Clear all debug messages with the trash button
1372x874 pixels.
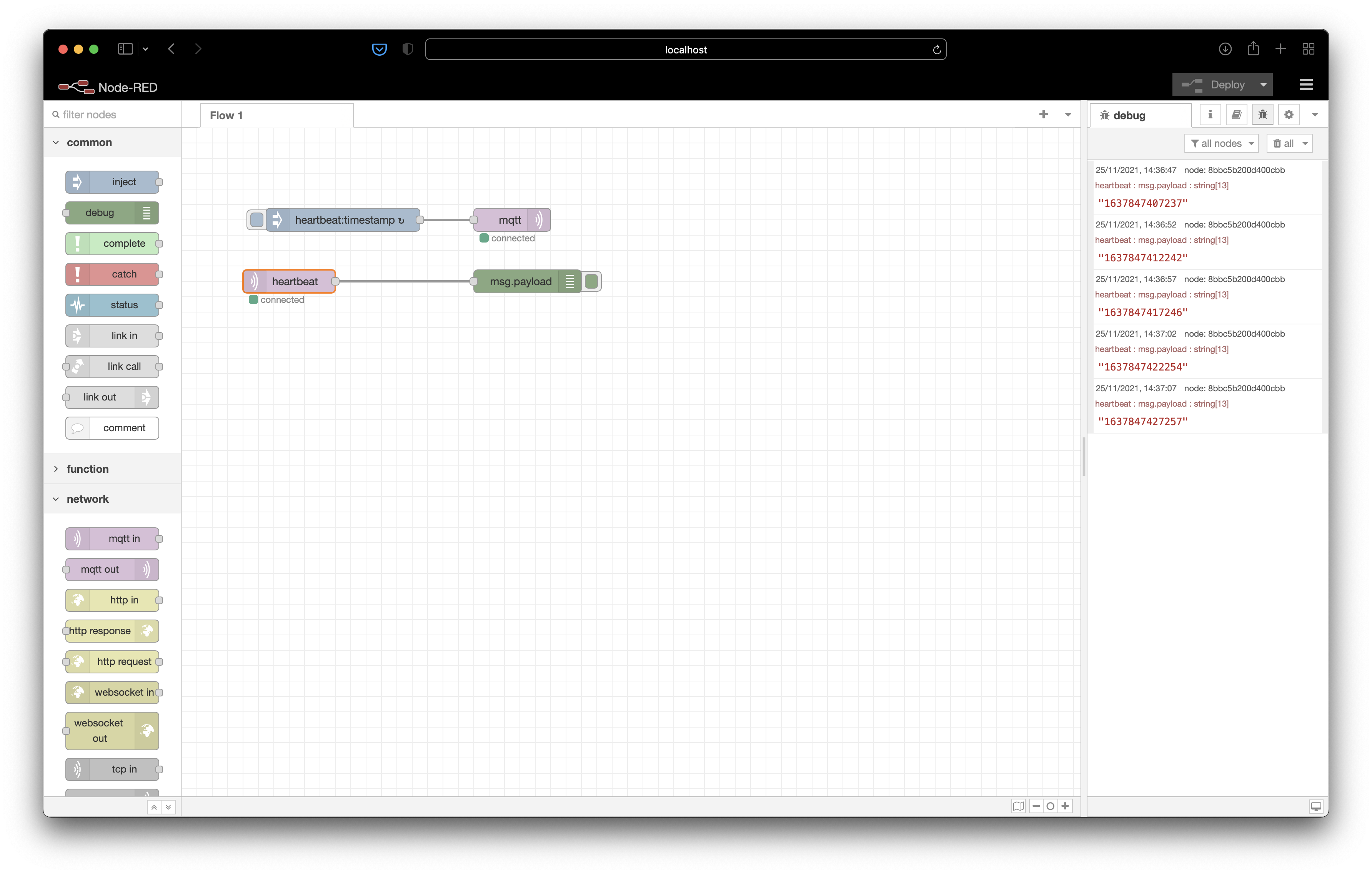click(1284, 143)
